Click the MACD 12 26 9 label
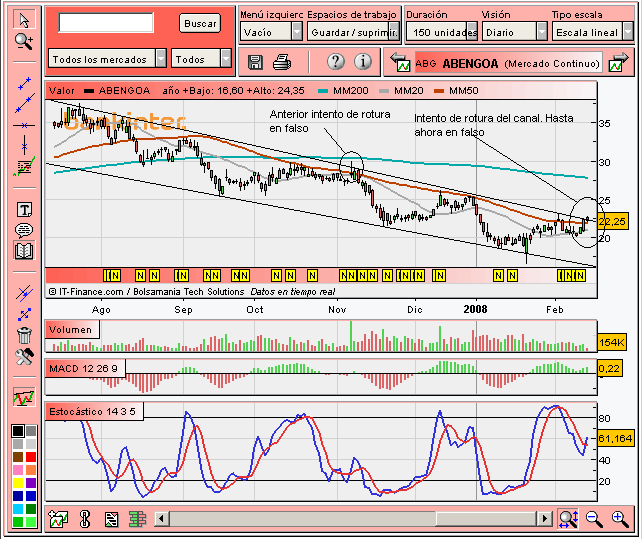This screenshot has width=642, height=539. click(85, 368)
